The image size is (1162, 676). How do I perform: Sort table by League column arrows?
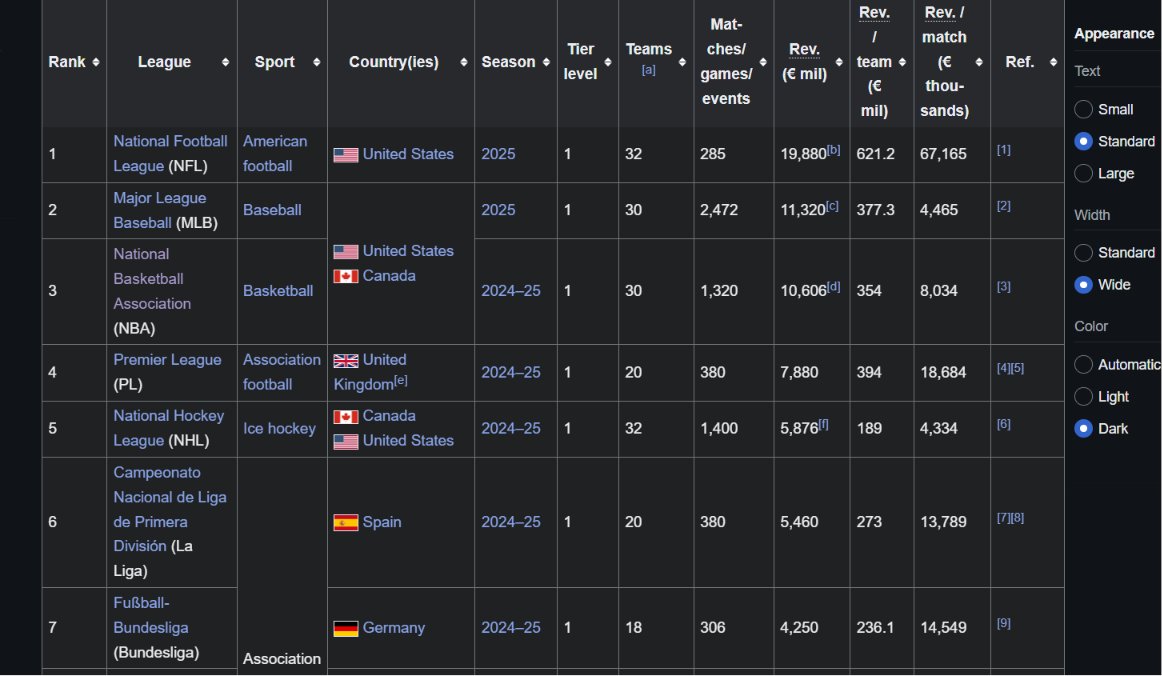pyautogui.click(x=225, y=62)
